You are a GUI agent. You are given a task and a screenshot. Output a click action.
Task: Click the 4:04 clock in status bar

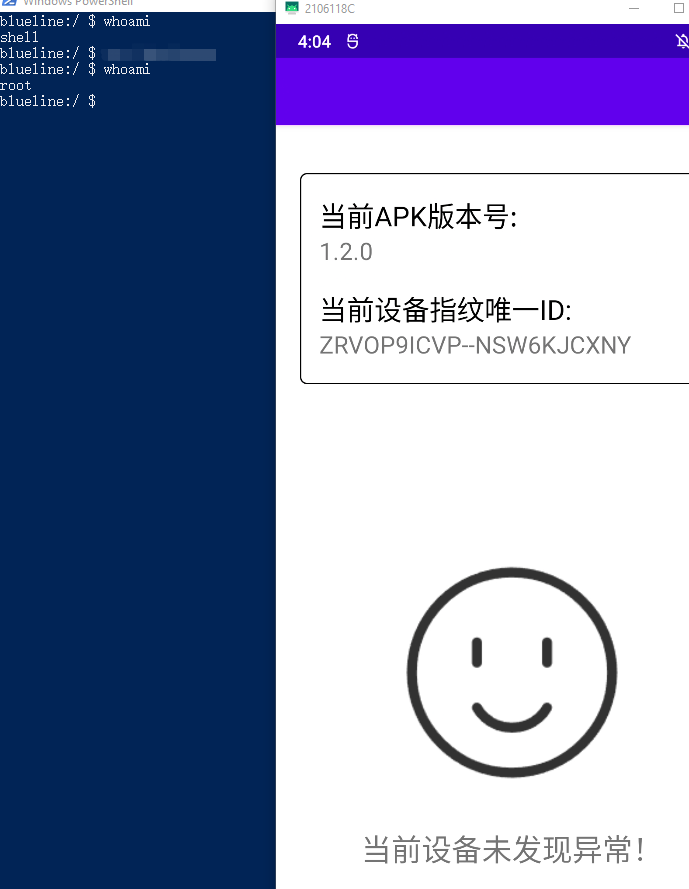point(314,41)
